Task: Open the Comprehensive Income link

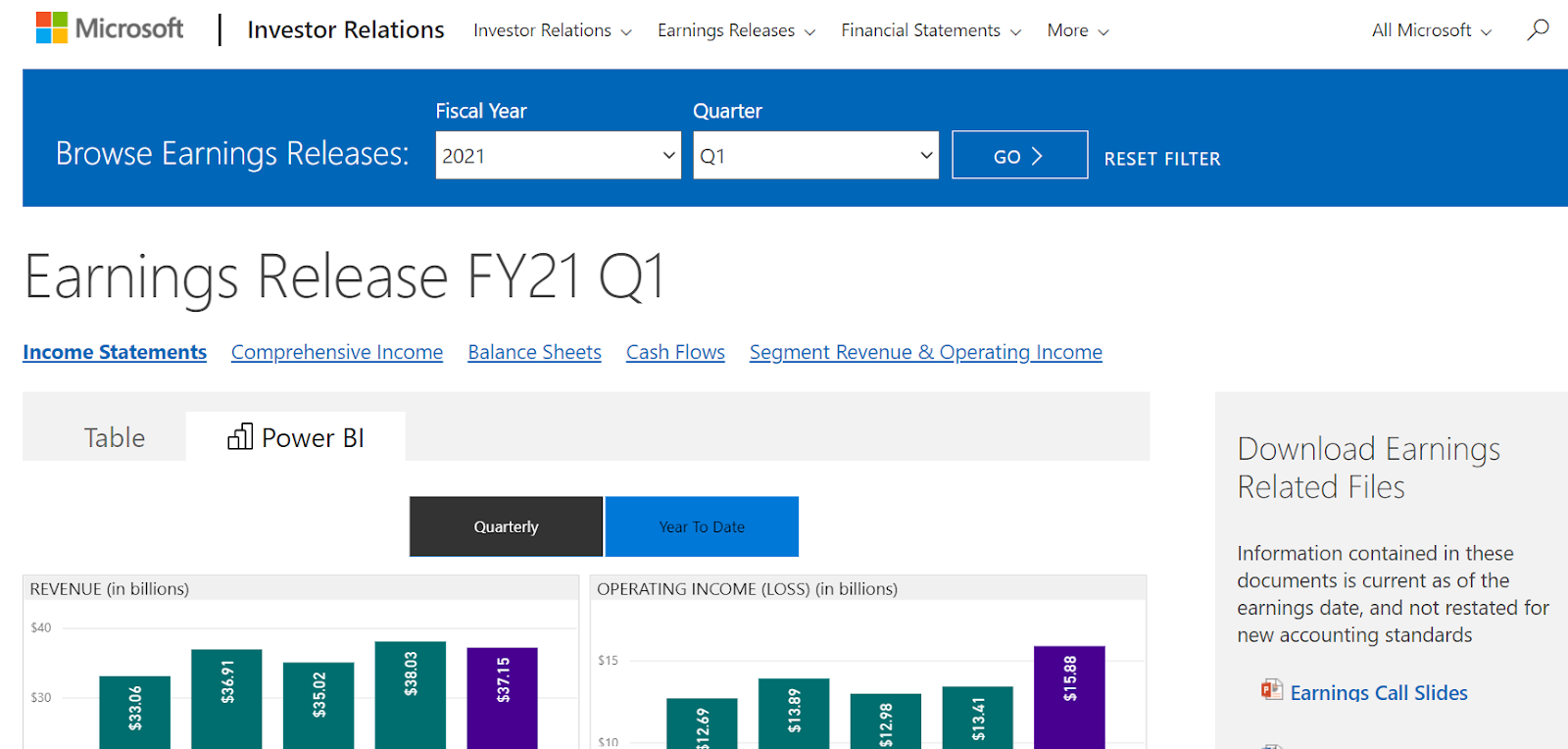Action: (x=337, y=352)
